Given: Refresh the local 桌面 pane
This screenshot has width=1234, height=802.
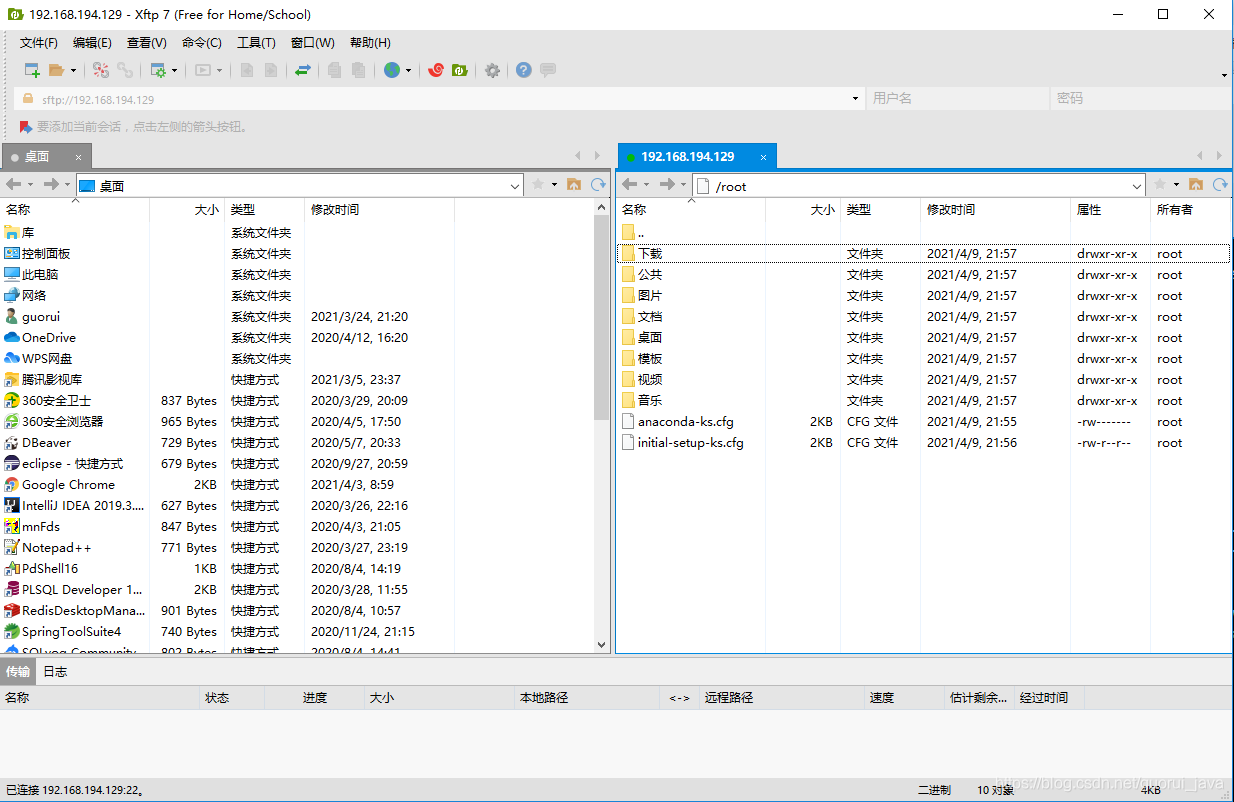Looking at the screenshot, I should point(598,185).
